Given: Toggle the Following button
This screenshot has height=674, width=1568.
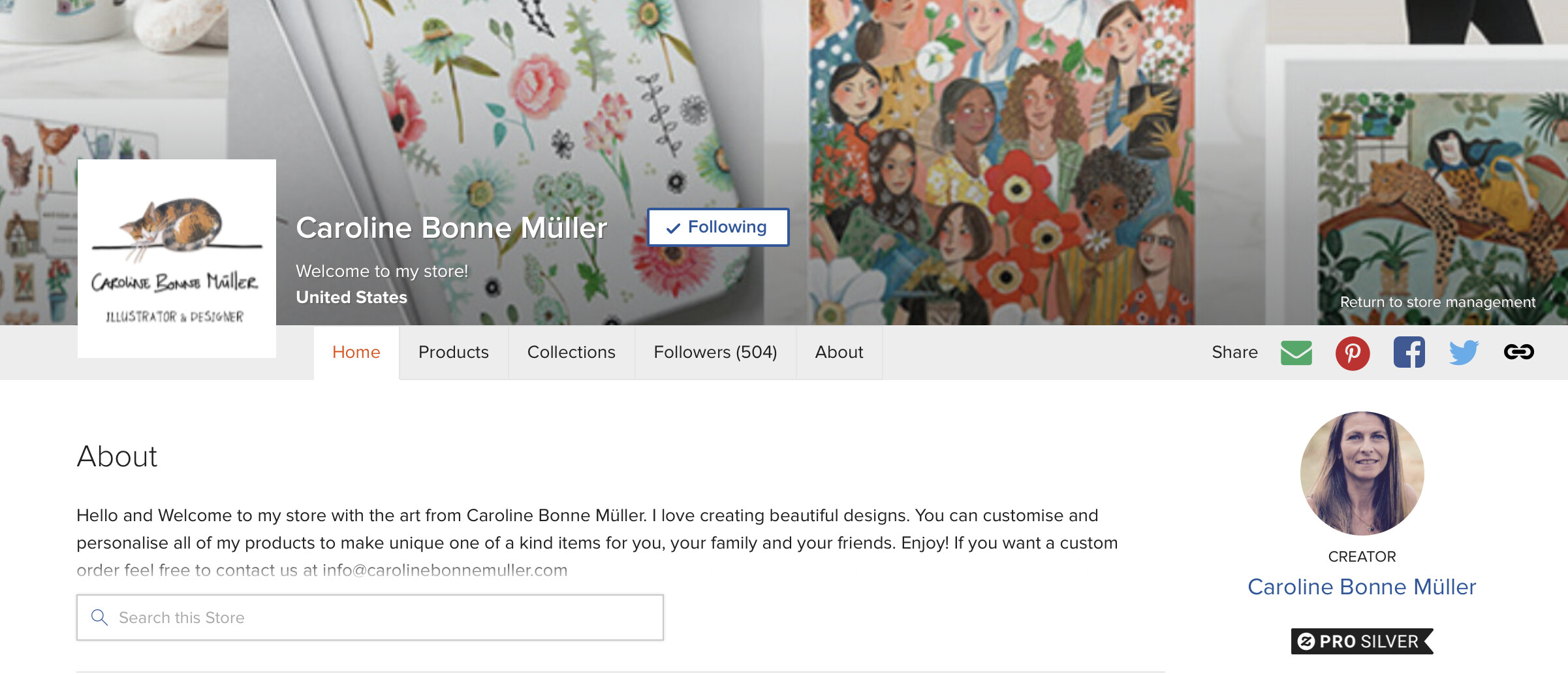Looking at the screenshot, I should [718, 227].
